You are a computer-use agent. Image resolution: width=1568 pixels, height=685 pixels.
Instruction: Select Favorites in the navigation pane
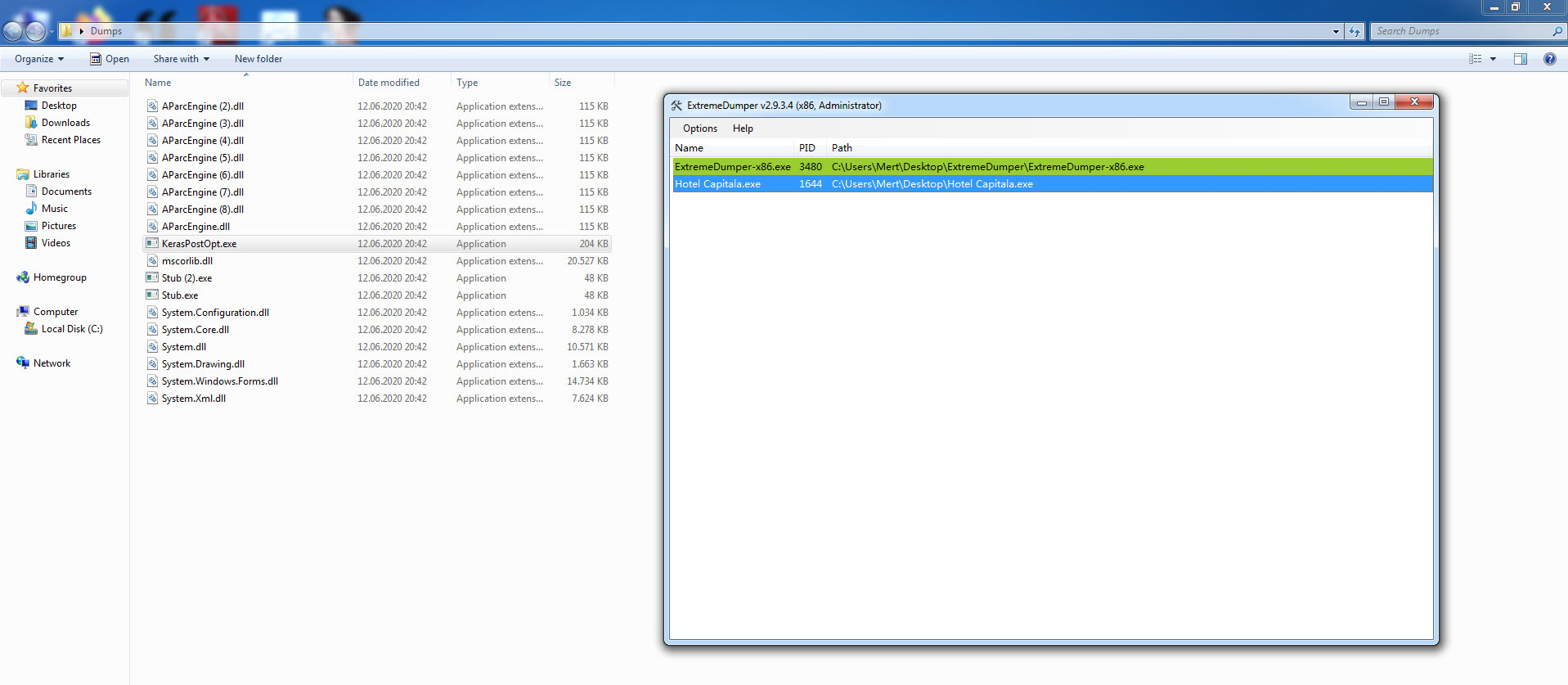52,88
